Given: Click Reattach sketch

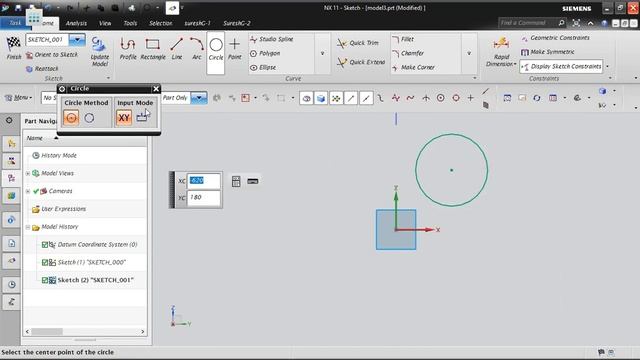Looking at the screenshot, I should (x=42, y=69).
